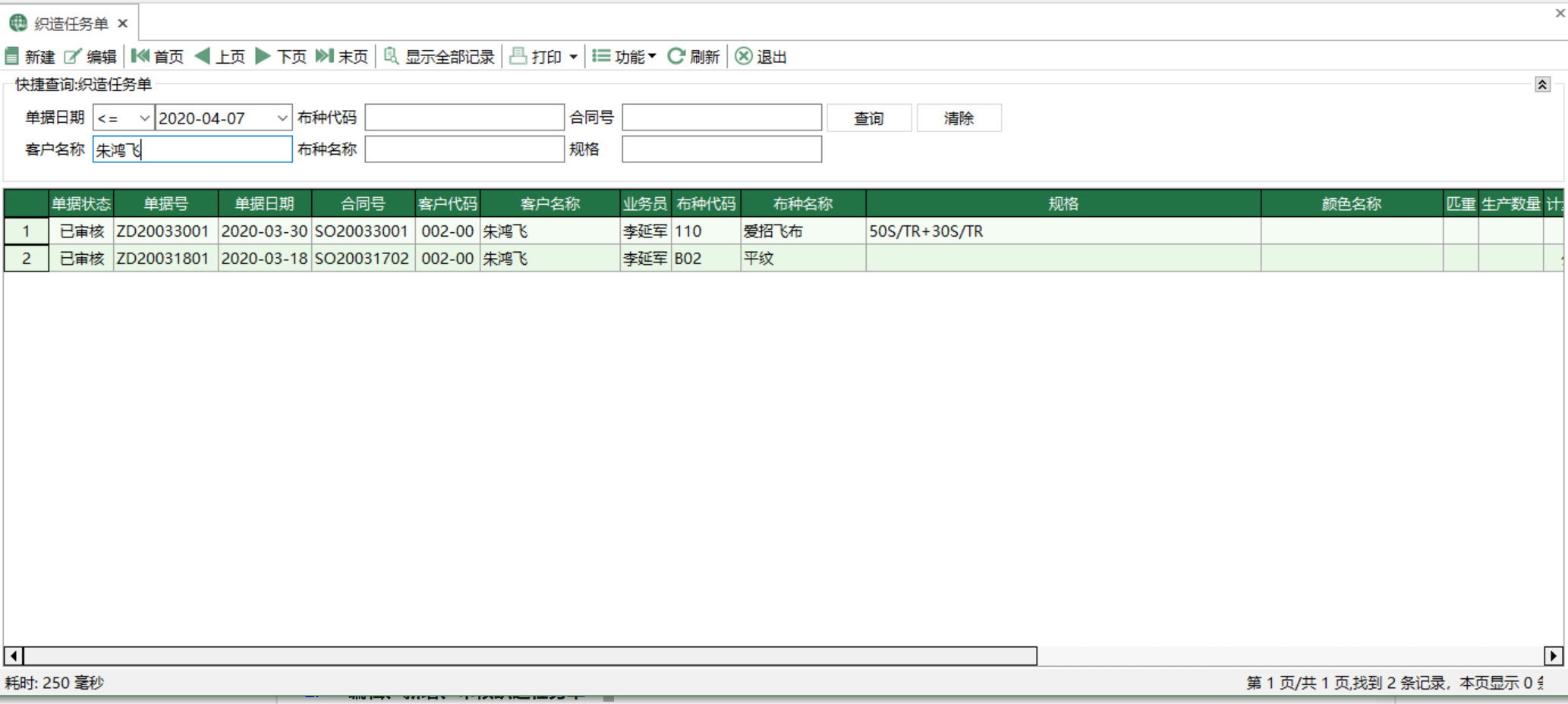Click the 规格 input field

[x=722, y=149]
